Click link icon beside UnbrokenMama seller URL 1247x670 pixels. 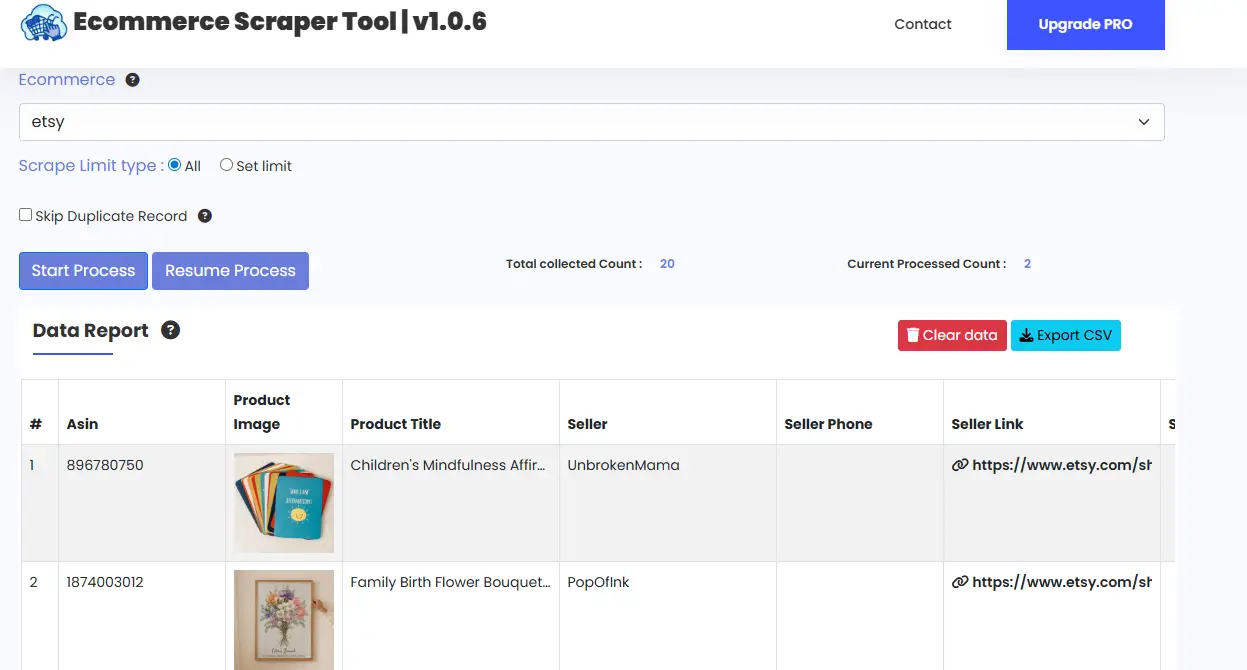(x=960, y=464)
